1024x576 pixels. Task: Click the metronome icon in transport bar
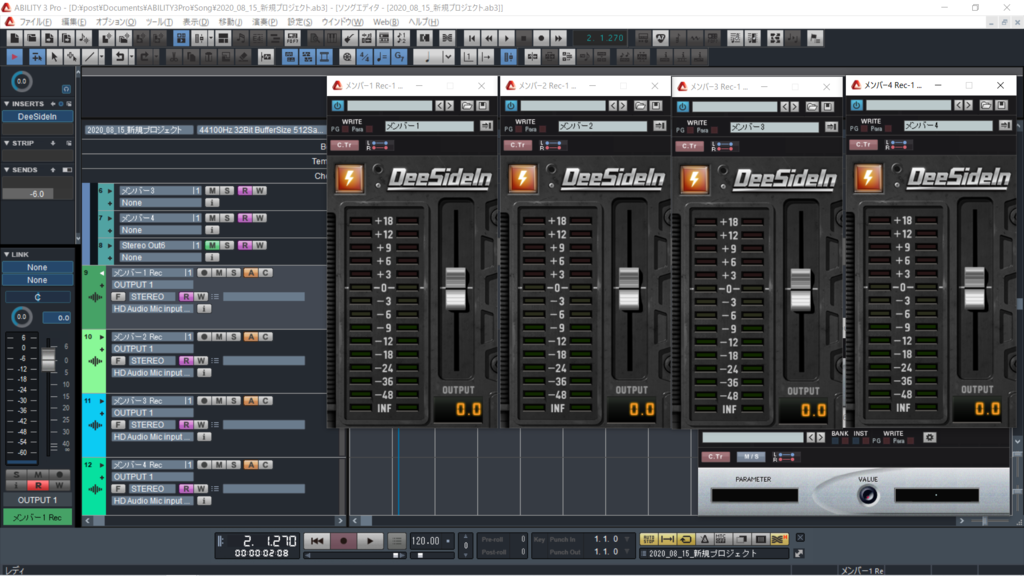coord(705,539)
